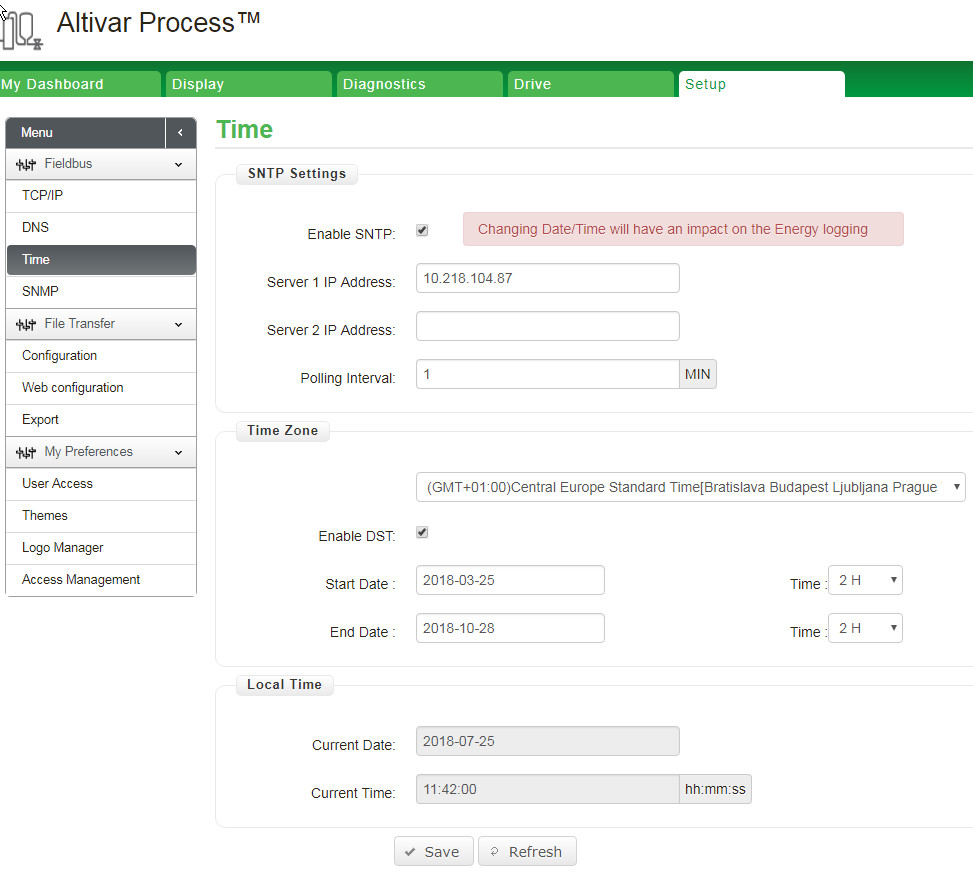This screenshot has width=973, height=894.
Task: Open TCP/IP menu entry
Action: tap(101, 195)
